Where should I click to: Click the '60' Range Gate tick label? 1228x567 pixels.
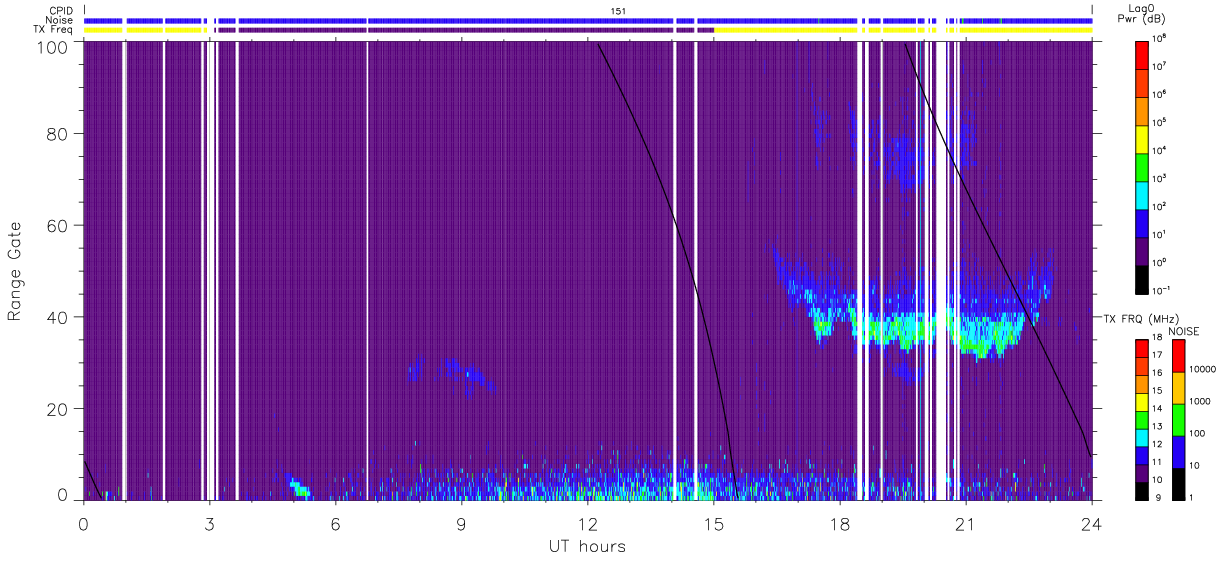[56, 225]
